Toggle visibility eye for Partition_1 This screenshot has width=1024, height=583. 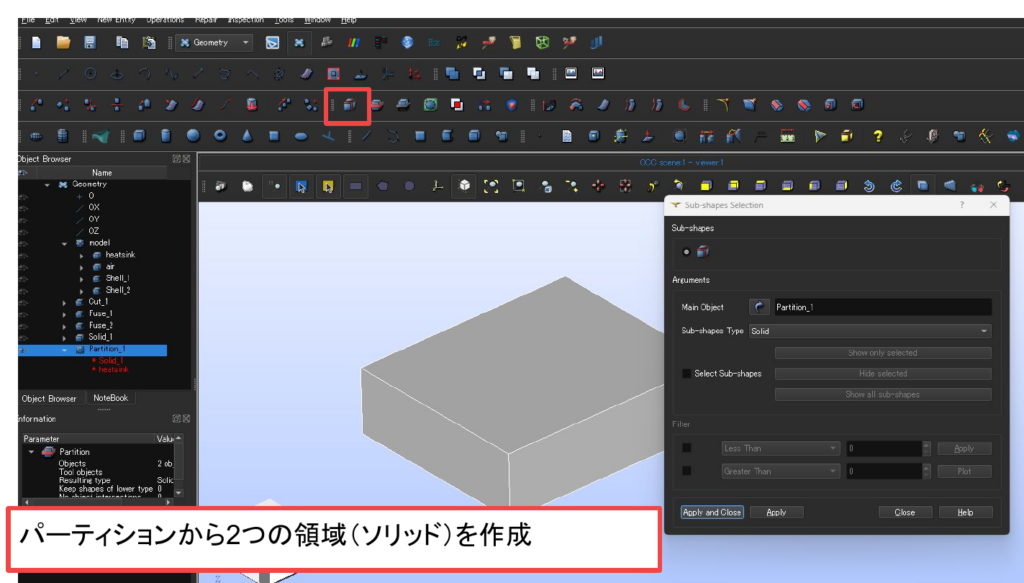[24, 350]
